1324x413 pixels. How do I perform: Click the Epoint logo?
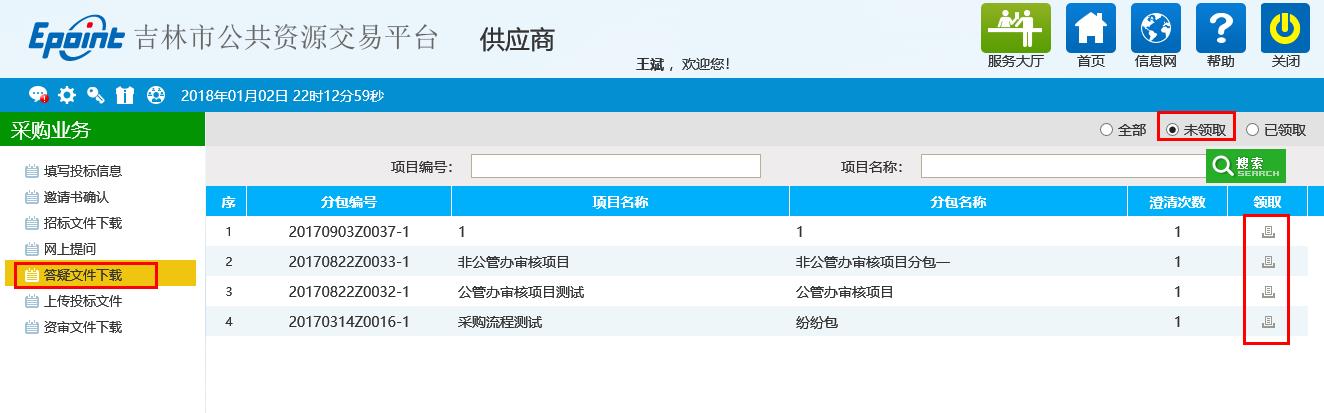coord(76,40)
